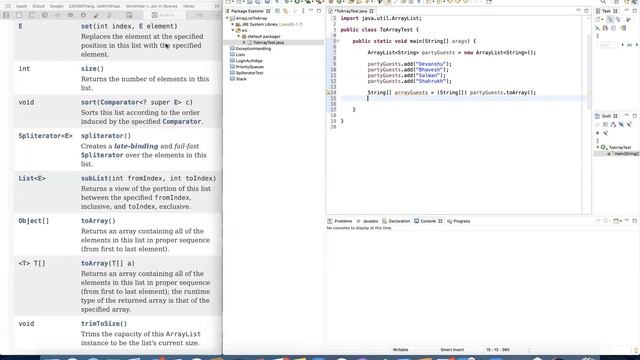Click the Open Perspective icon
Screen dimensions: 640x360
pos(616,2)
